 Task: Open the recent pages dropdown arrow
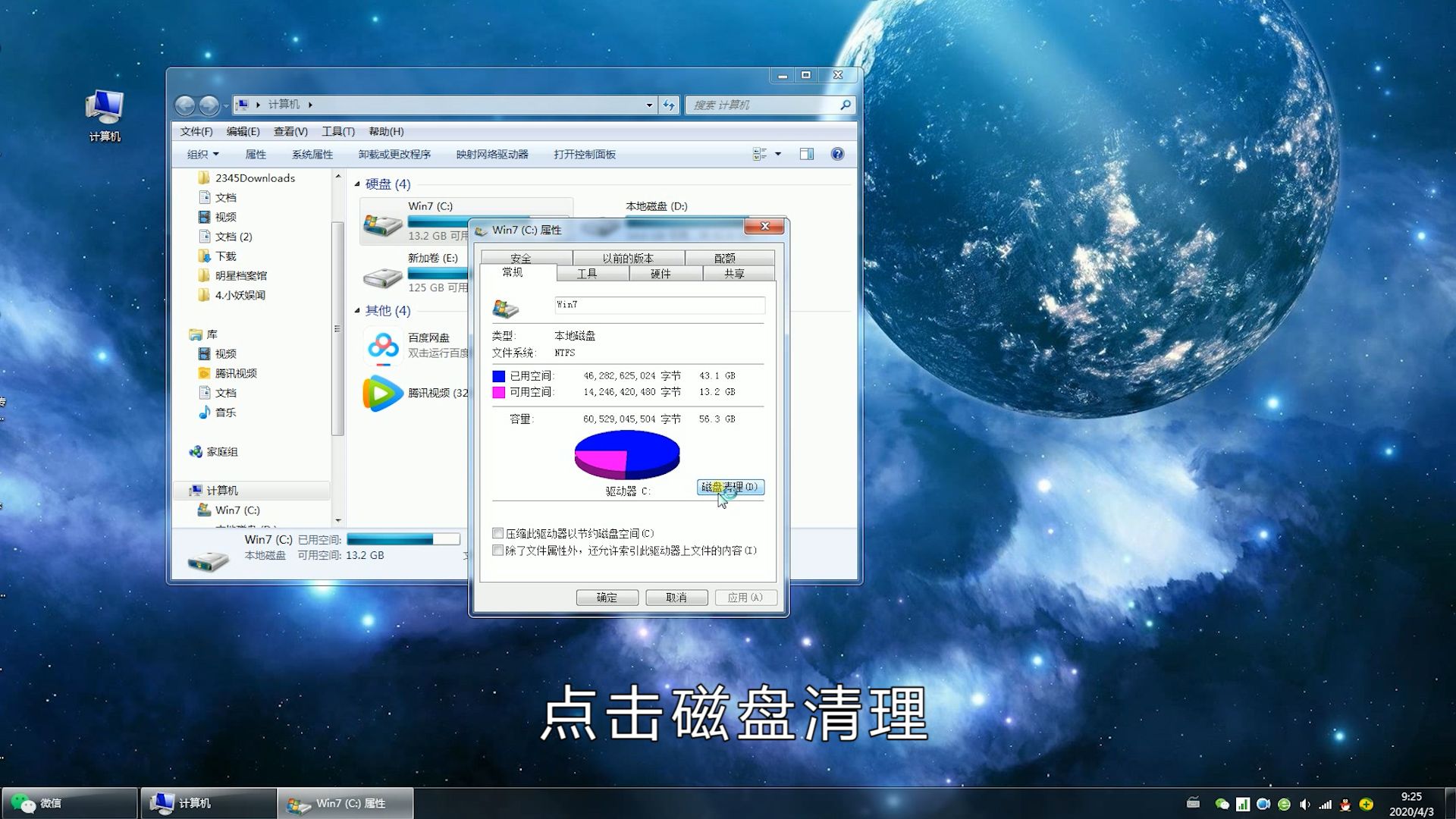click(226, 105)
